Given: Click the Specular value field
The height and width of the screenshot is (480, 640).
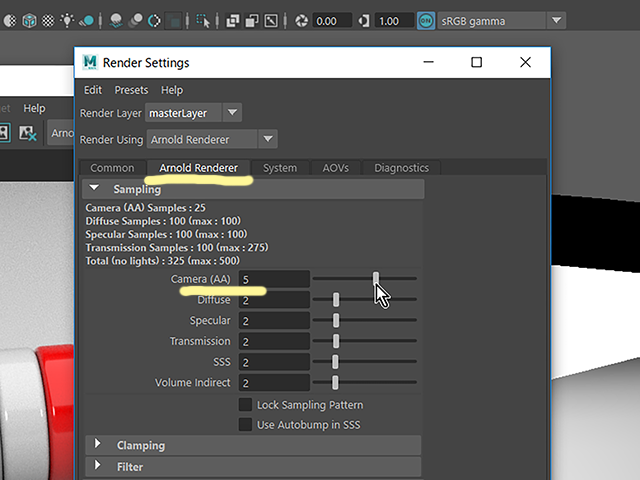Looking at the screenshot, I should pos(274,321).
